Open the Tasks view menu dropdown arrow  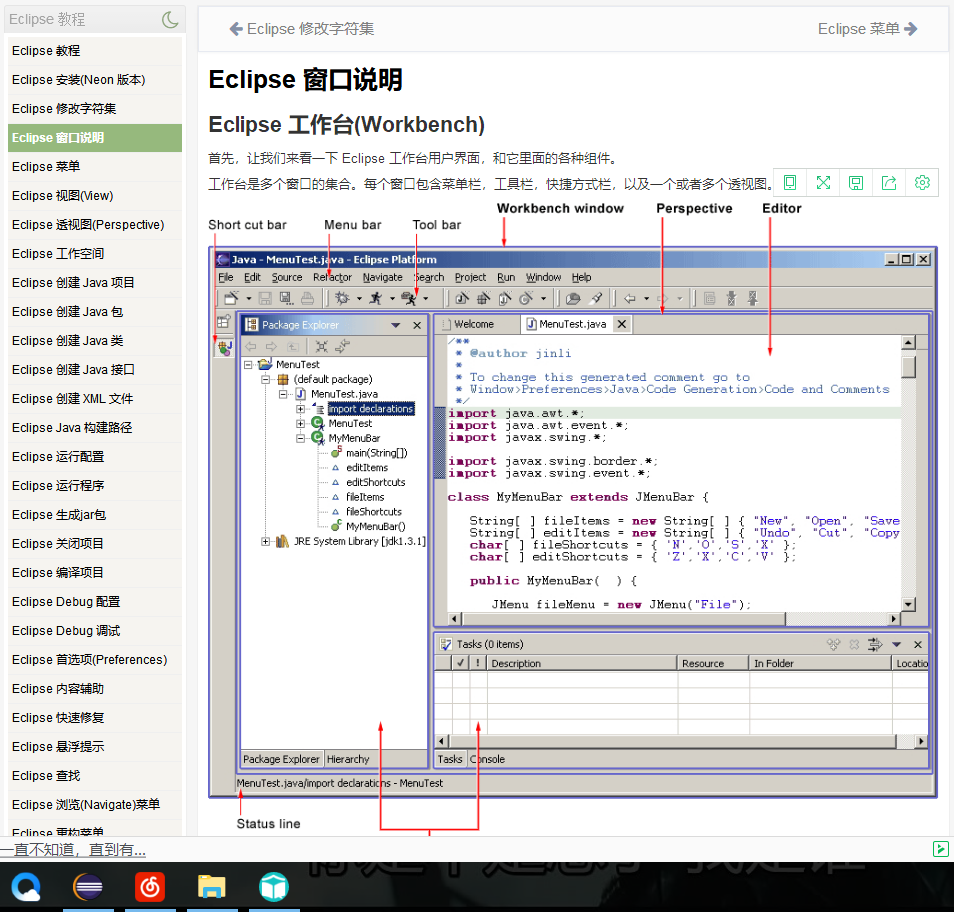tap(896, 644)
